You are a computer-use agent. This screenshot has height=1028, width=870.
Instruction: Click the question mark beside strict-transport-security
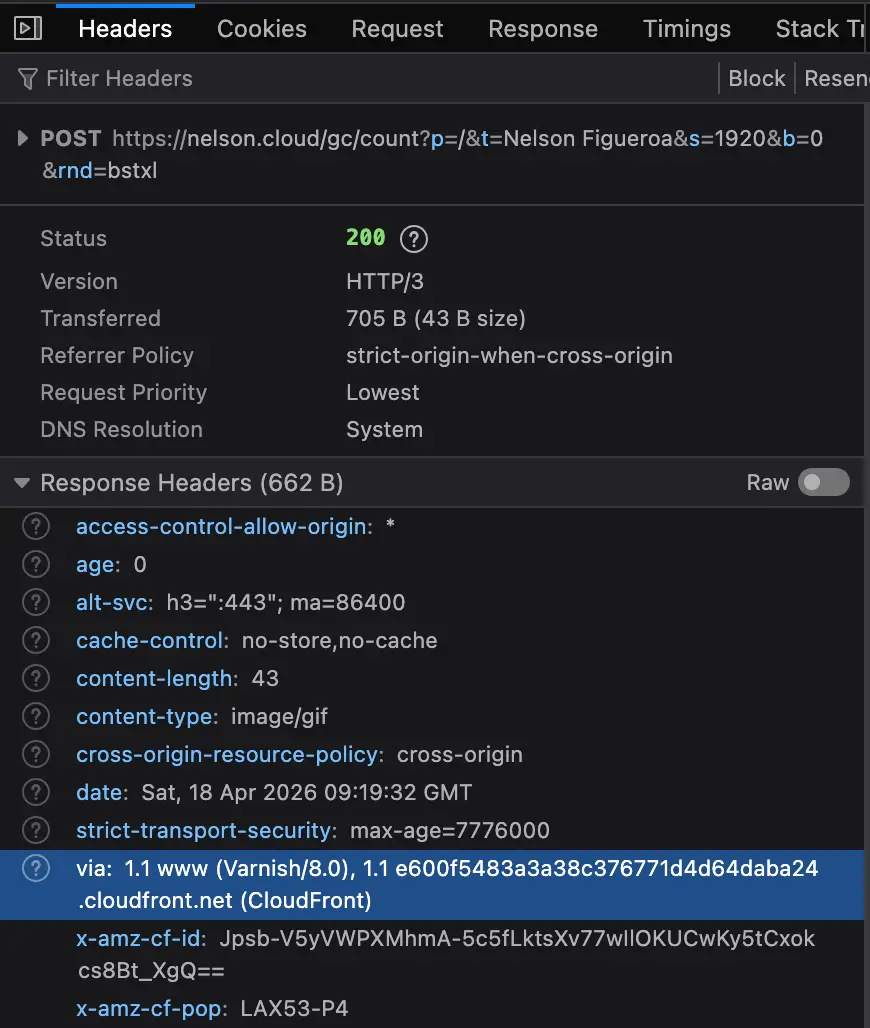point(35,830)
